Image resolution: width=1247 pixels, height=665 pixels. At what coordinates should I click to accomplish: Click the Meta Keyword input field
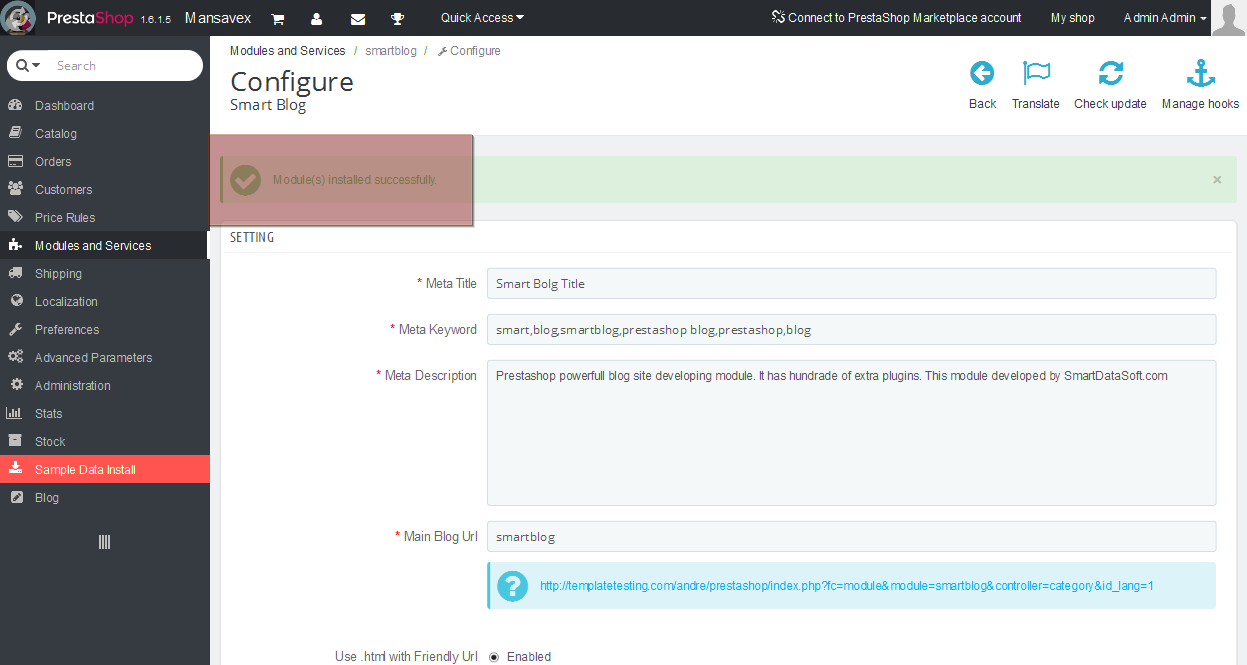coord(851,329)
